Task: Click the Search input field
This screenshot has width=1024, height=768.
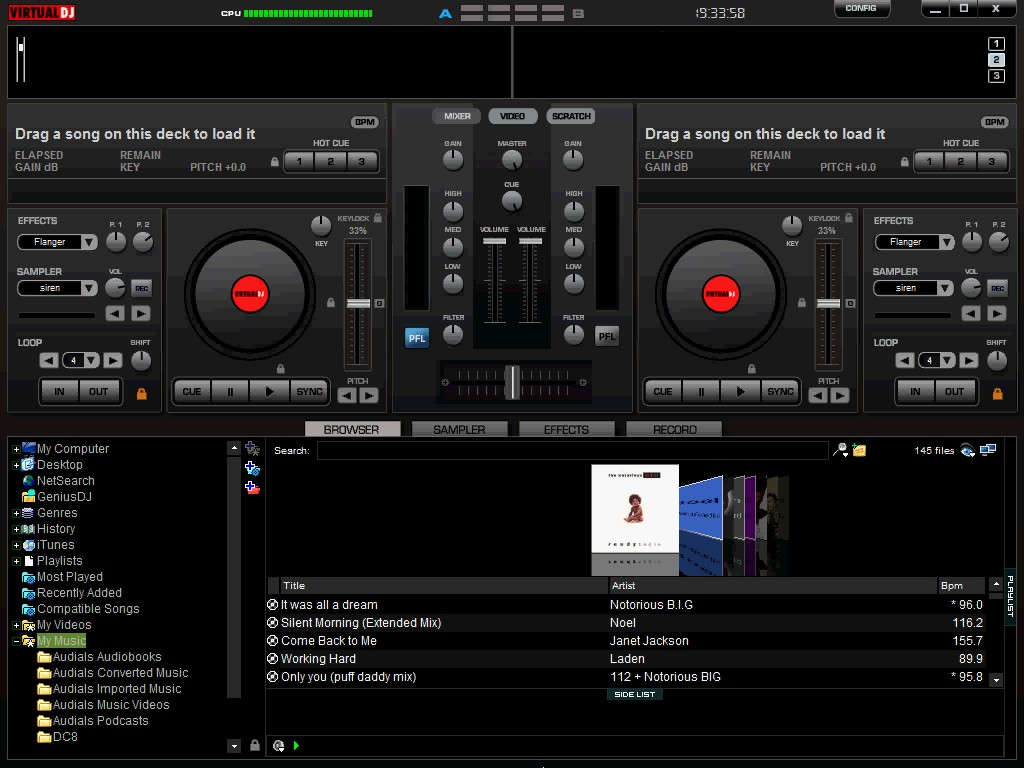Action: [573, 451]
